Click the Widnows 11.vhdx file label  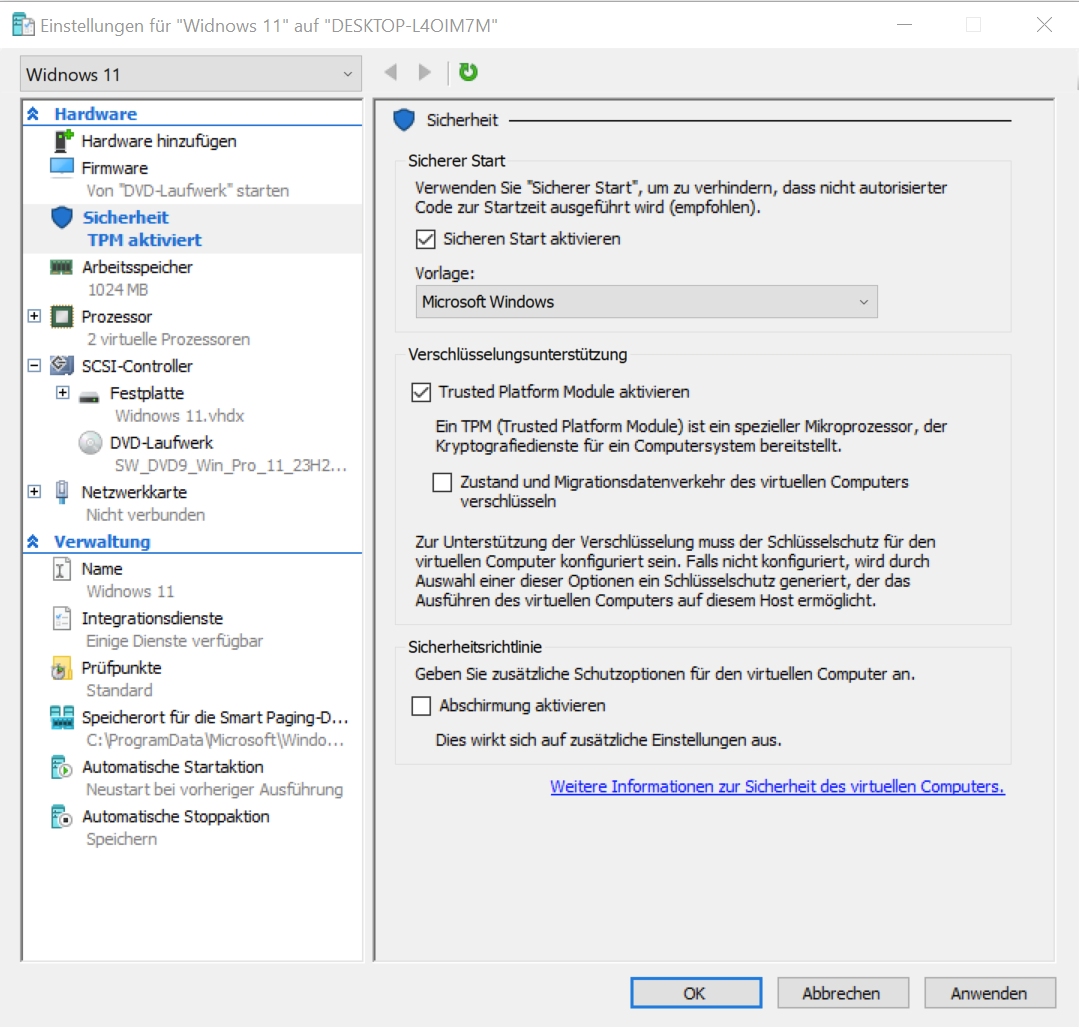[x=179, y=416]
